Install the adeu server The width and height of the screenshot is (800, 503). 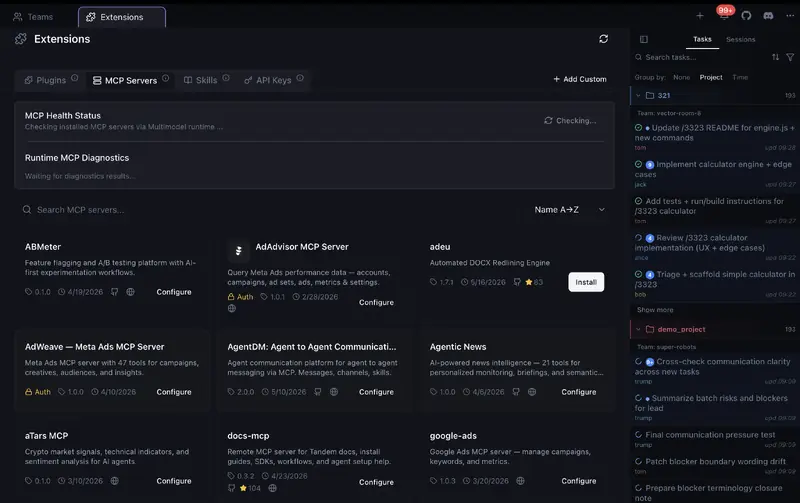tap(586, 282)
